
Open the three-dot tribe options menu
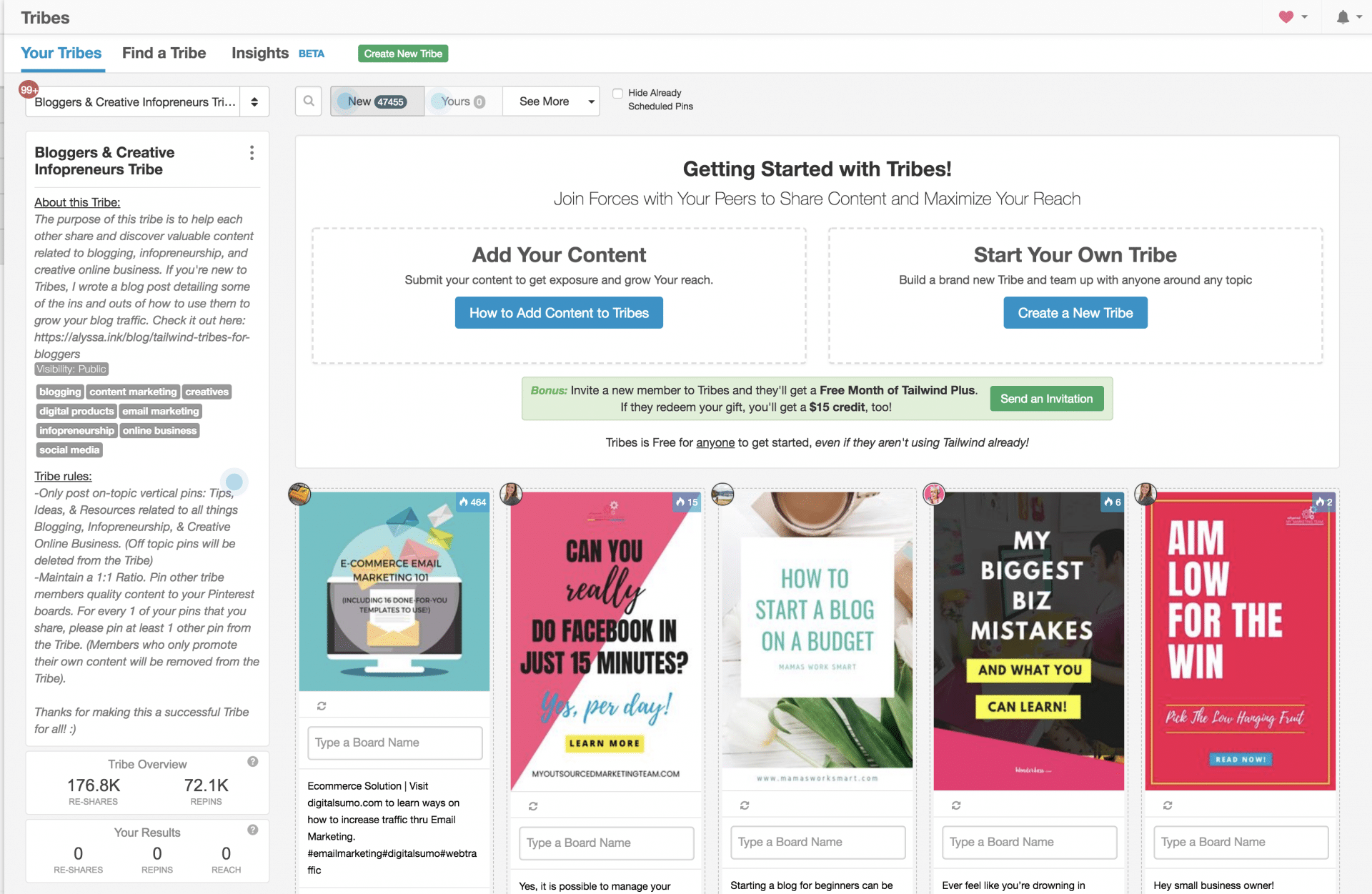click(252, 153)
